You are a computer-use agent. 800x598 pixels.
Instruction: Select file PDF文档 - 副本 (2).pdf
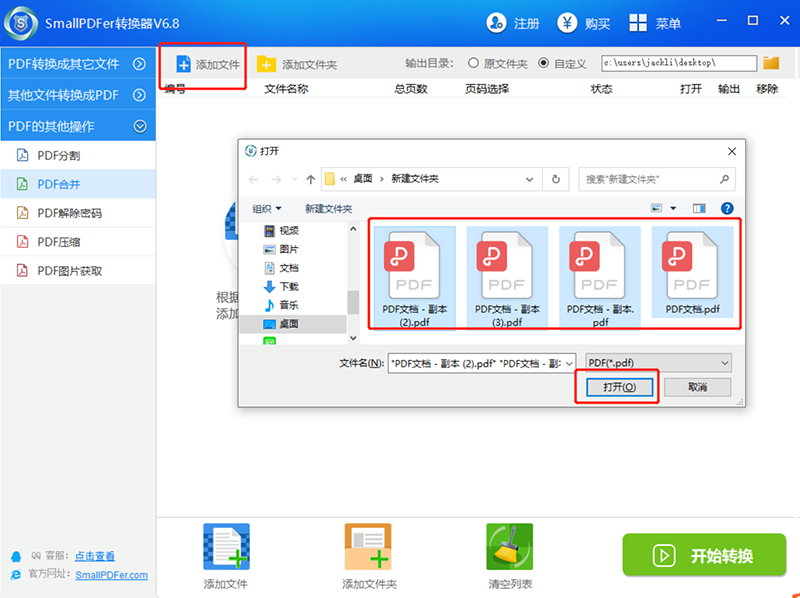pyautogui.click(x=414, y=279)
